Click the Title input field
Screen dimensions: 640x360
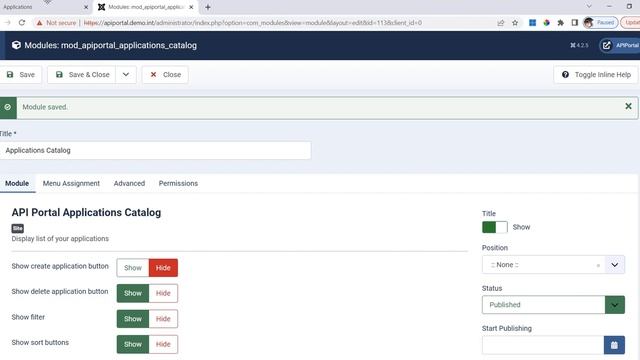156,150
